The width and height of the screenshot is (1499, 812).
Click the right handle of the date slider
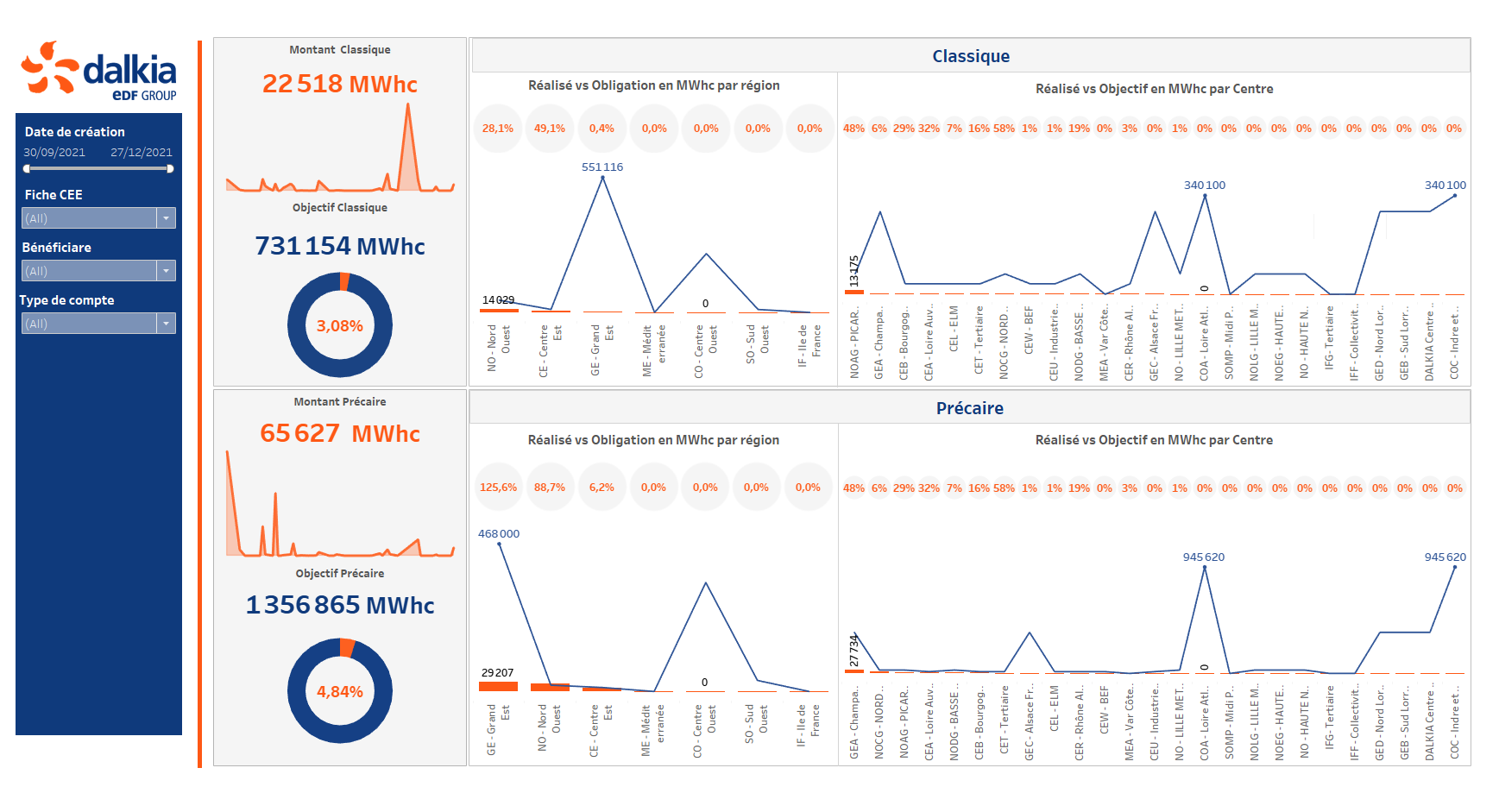click(x=170, y=169)
